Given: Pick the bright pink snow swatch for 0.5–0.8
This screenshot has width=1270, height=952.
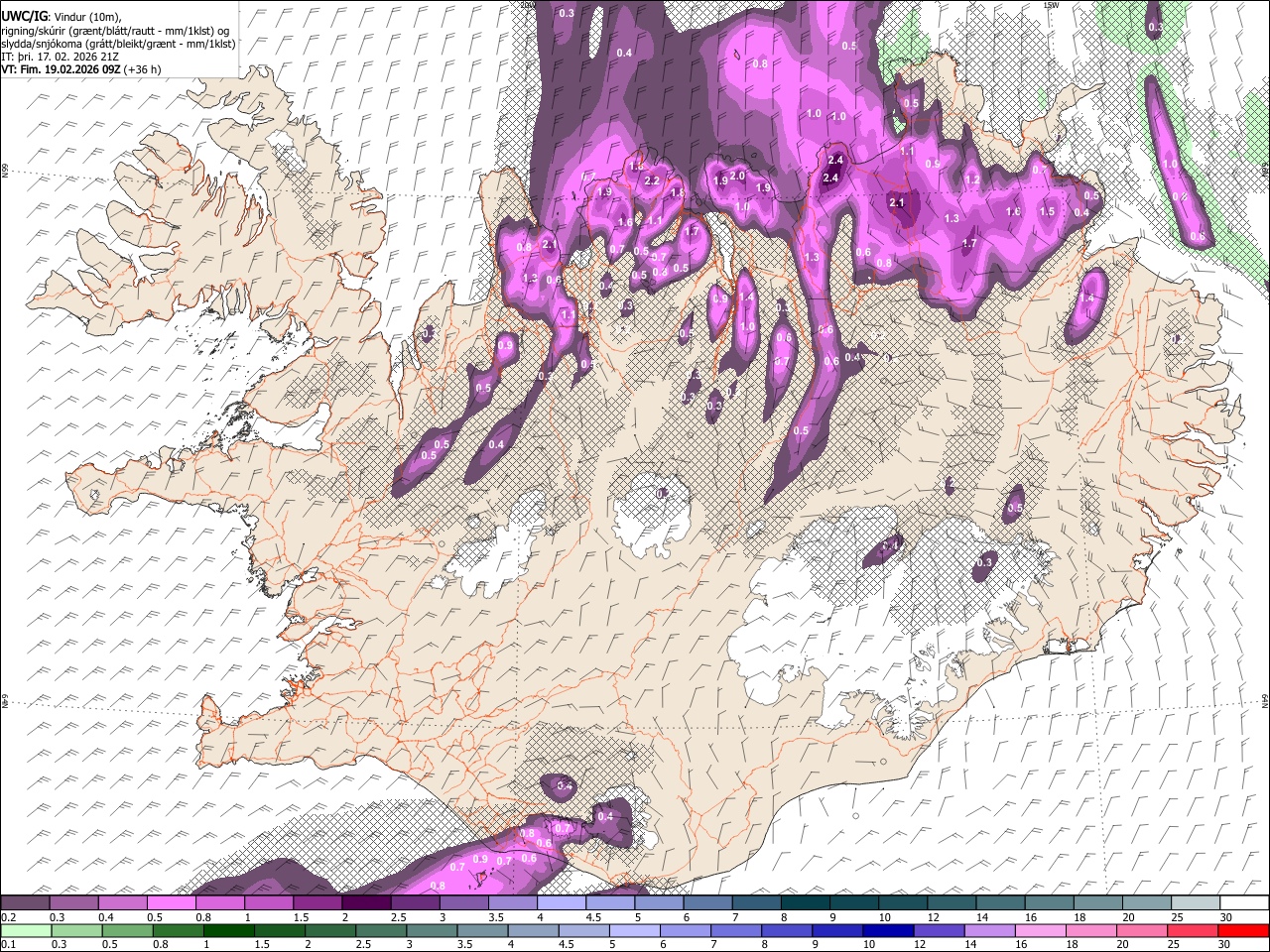Looking at the screenshot, I should coord(171,903).
